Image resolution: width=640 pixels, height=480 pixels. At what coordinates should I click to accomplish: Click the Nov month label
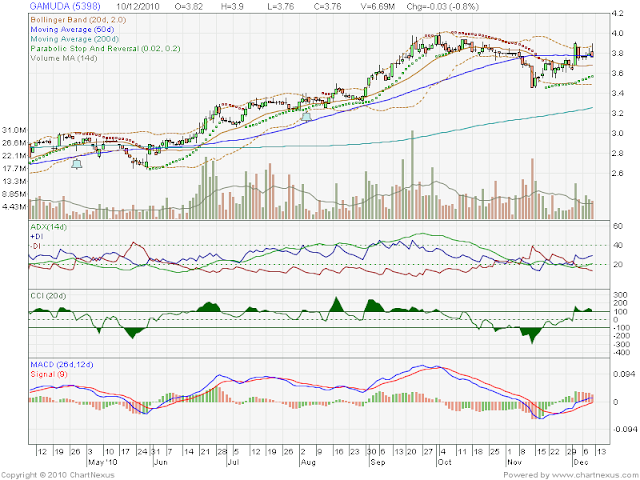(x=514, y=462)
